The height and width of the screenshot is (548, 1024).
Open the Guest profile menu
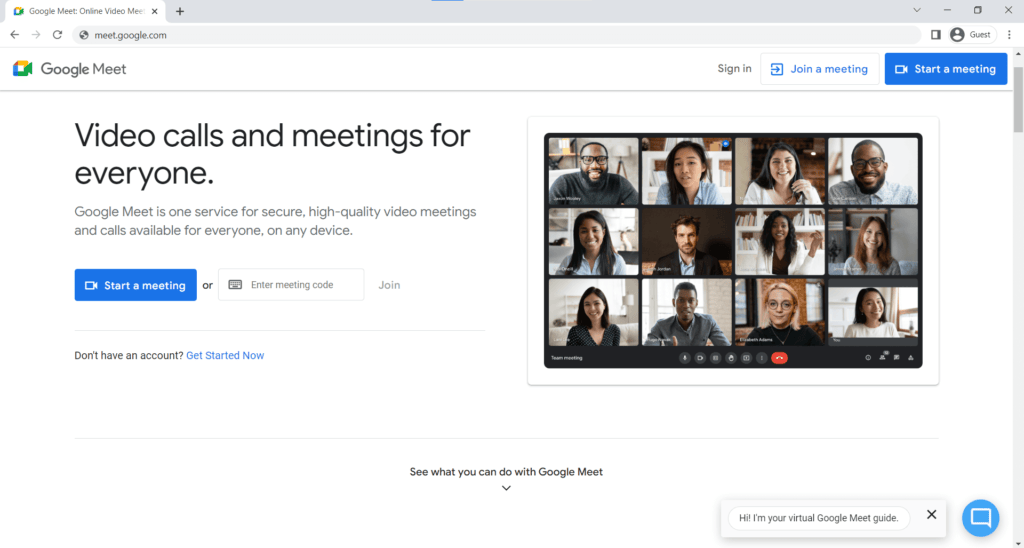970,35
